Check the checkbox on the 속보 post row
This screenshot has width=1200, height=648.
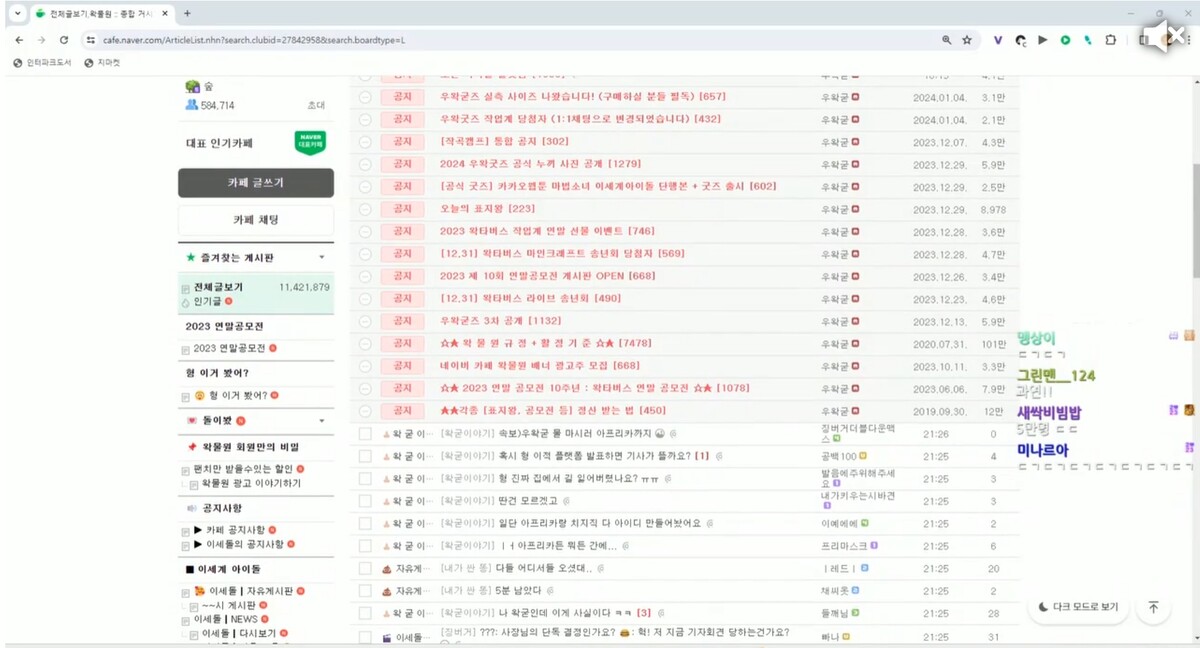pyautogui.click(x=365, y=433)
